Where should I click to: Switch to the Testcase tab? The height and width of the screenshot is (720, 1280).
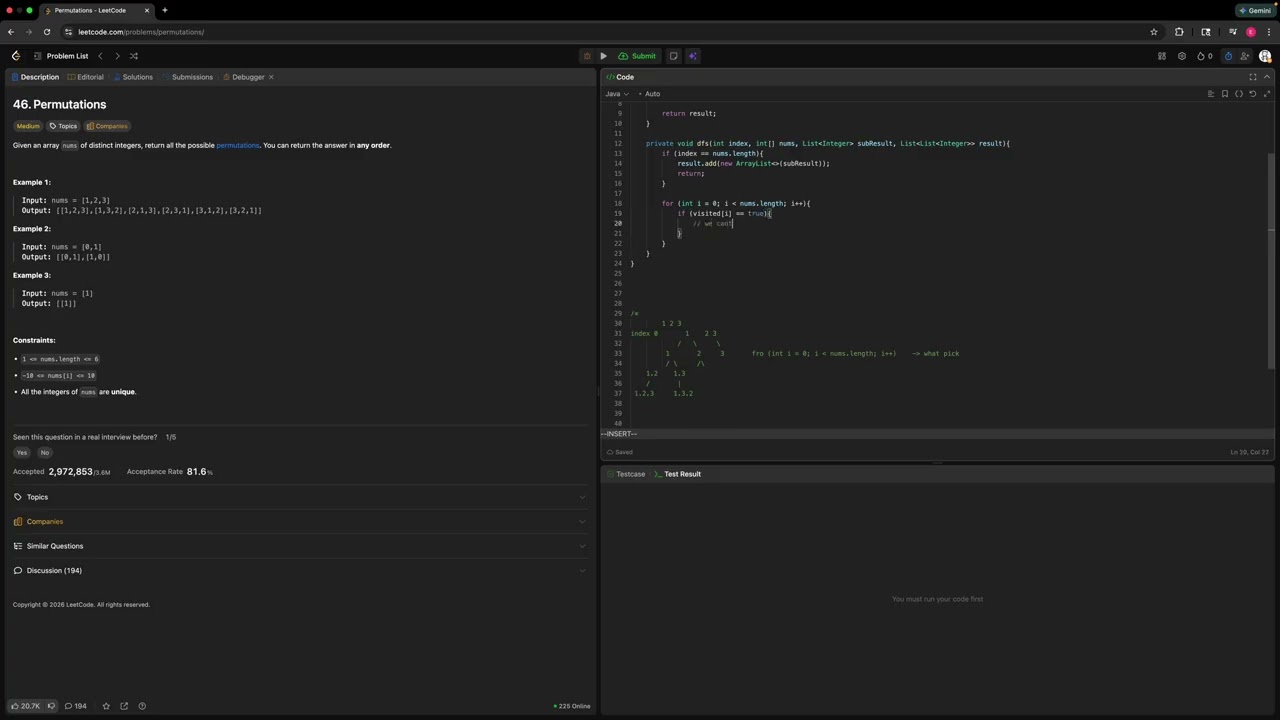[625, 474]
